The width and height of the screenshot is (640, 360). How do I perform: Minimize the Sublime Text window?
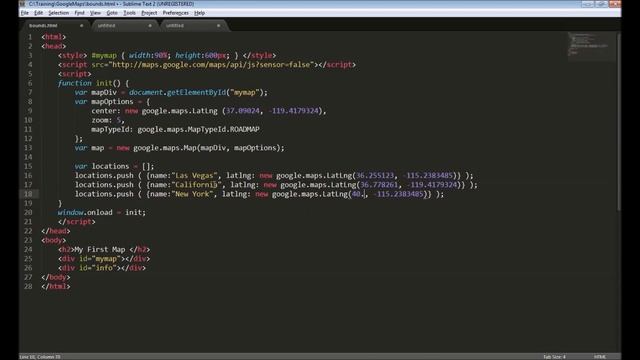(587, 4)
